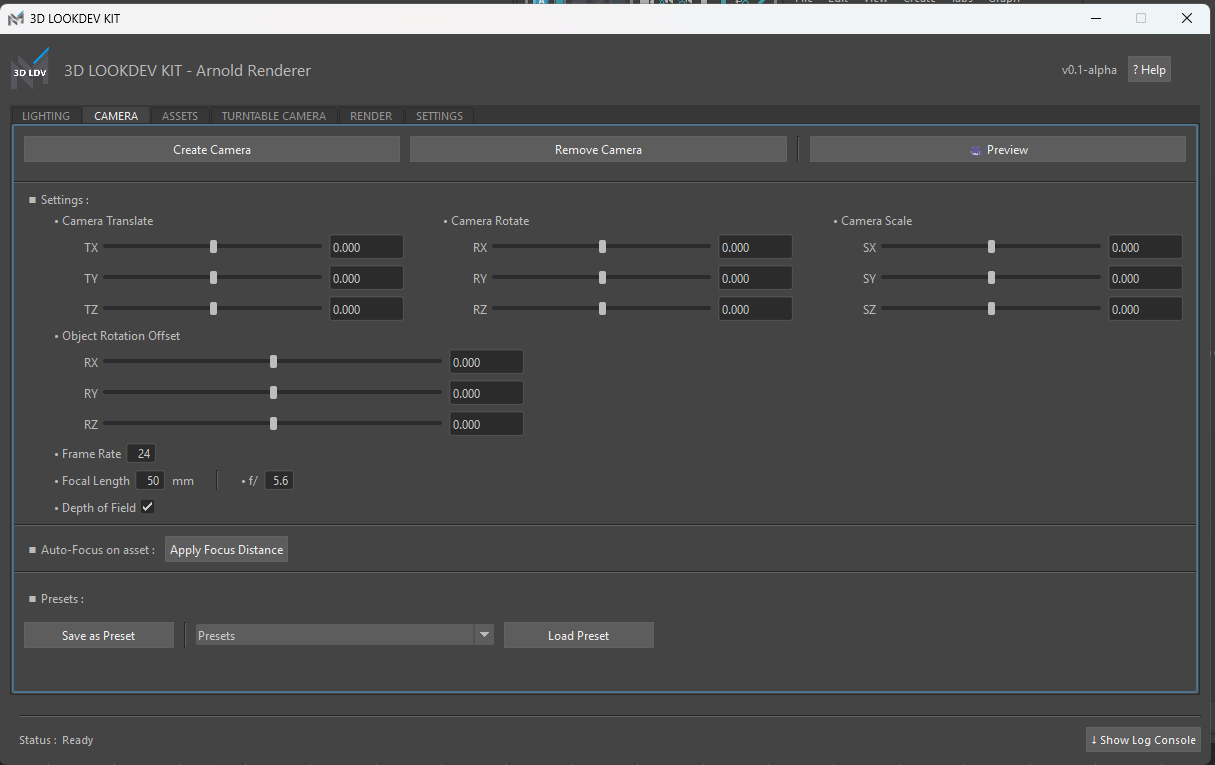Click the Camera Rotate RX slider handle
This screenshot has width=1215, height=765.
(x=603, y=247)
